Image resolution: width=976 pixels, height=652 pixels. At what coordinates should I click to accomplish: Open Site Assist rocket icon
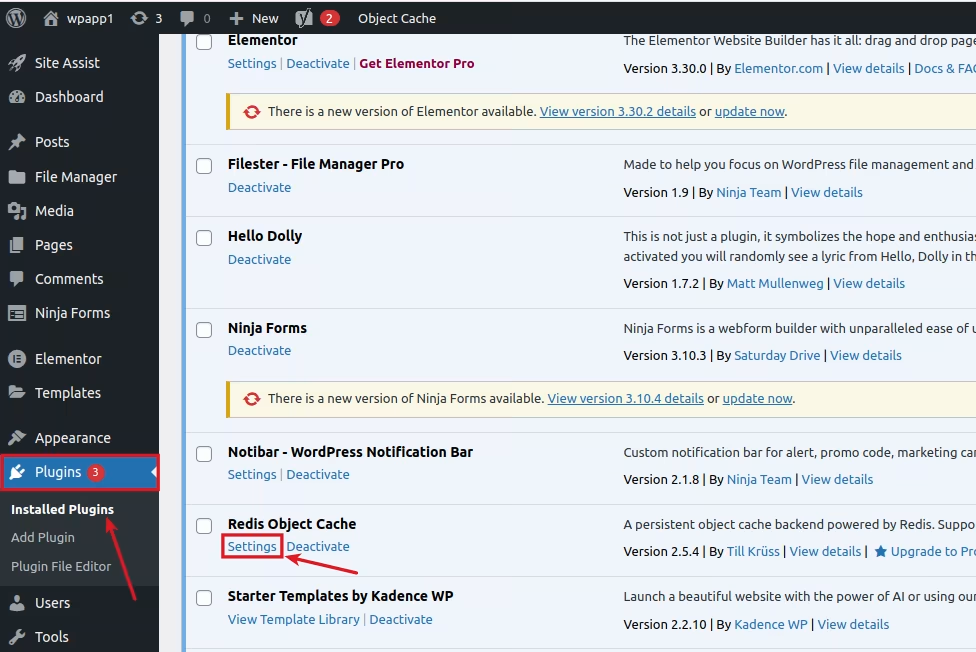[17, 63]
